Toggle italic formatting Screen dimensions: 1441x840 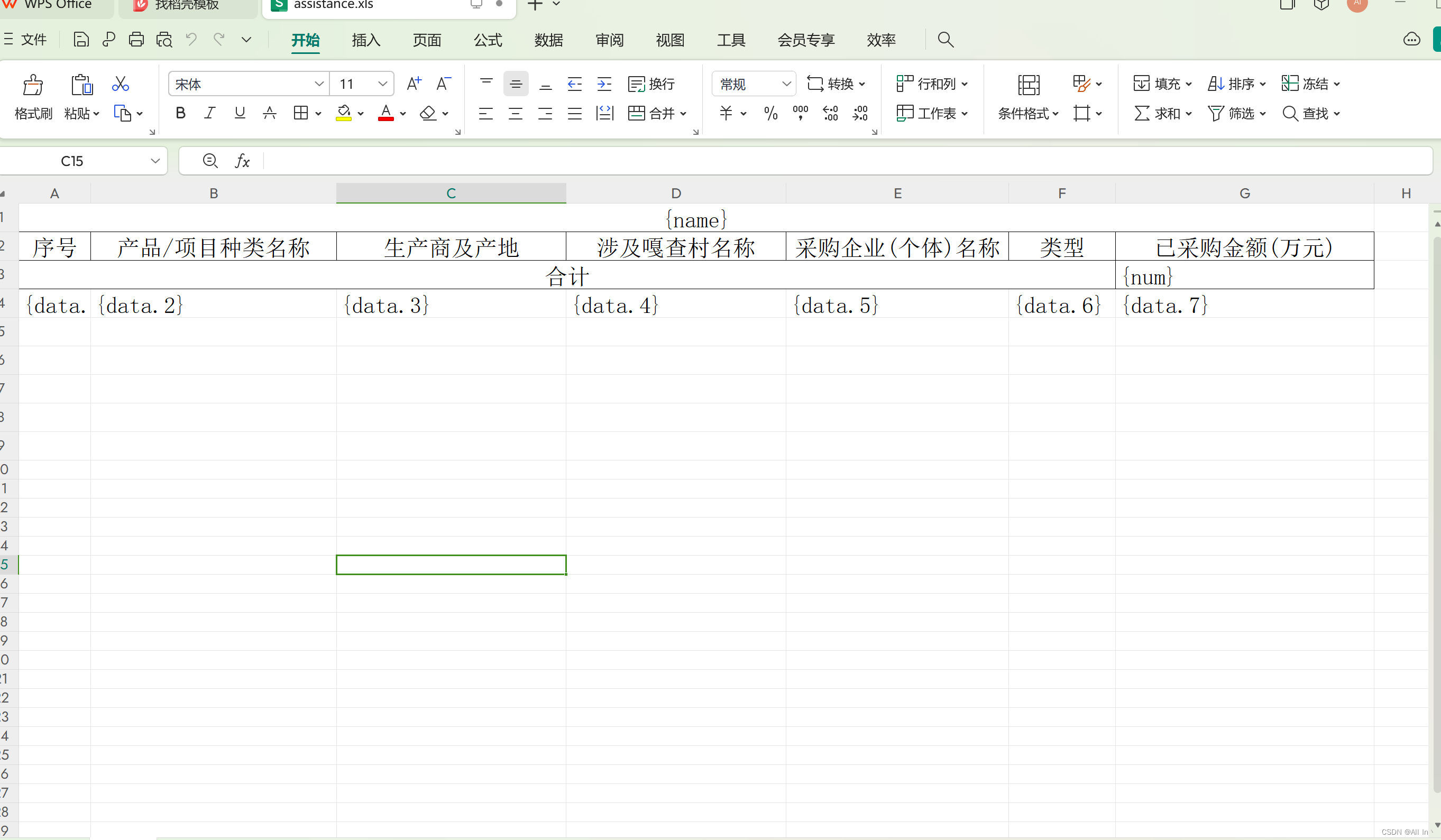[209, 113]
